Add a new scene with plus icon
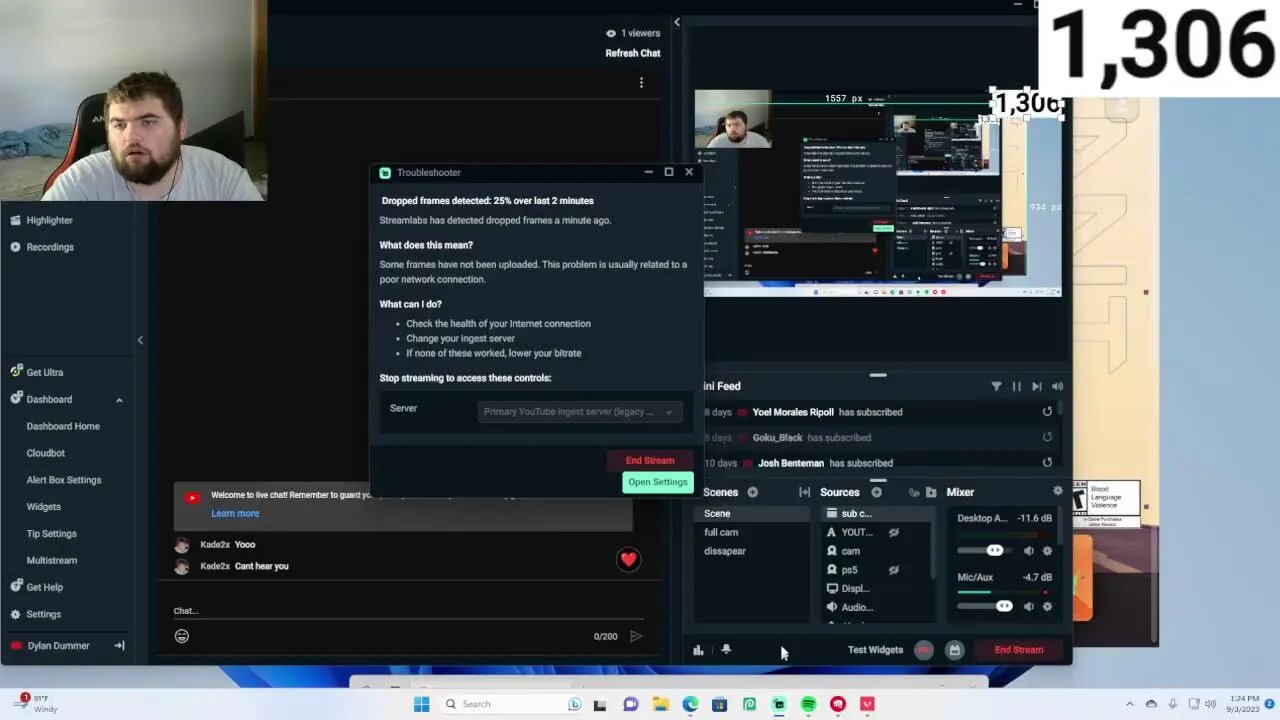The width and height of the screenshot is (1280, 720). tap(752, 492)
